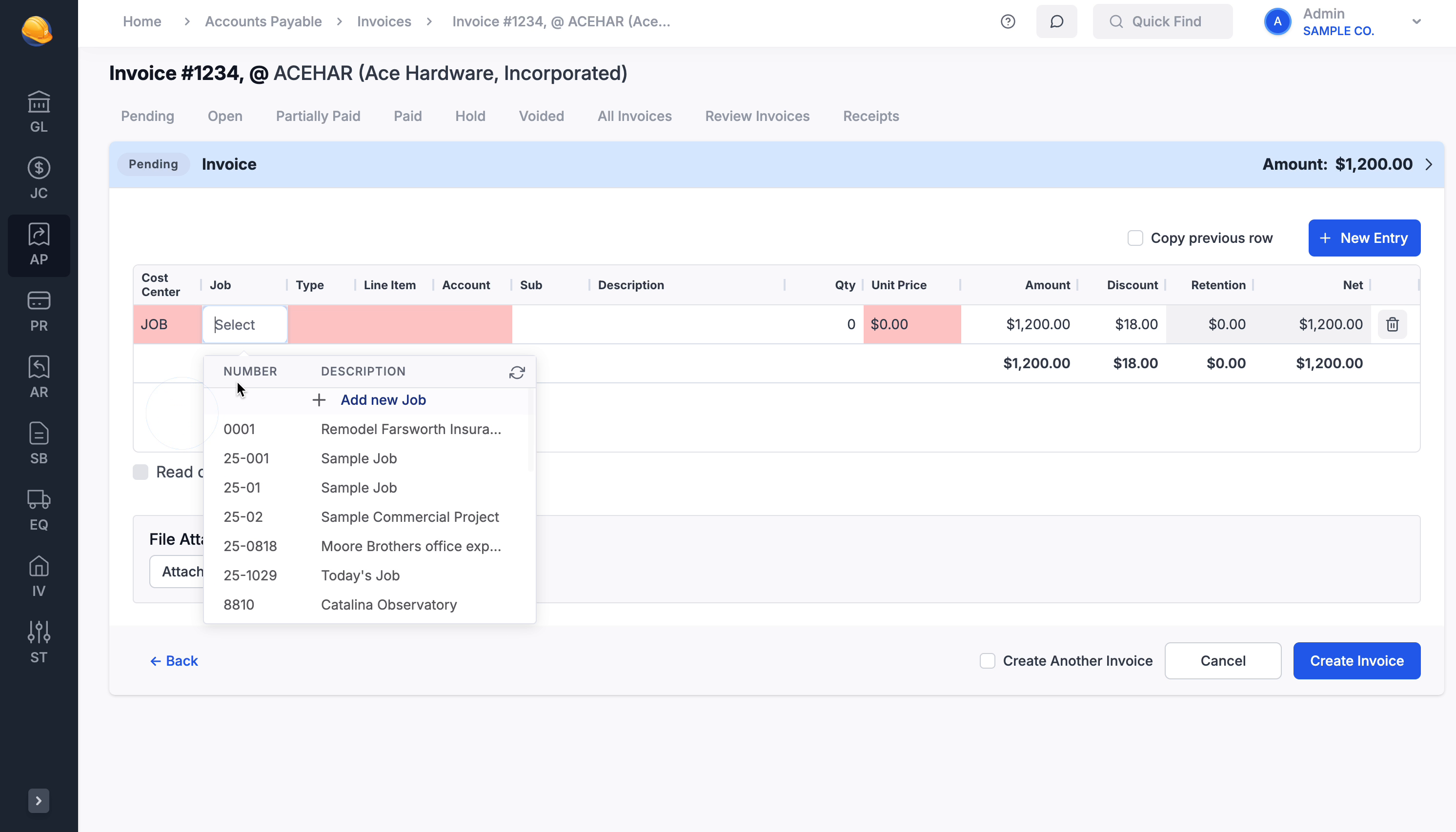Click the Create Invoice button
Image resolution: width=1456 pixels, height=832 pixels.
click(x=1356, y=660)
